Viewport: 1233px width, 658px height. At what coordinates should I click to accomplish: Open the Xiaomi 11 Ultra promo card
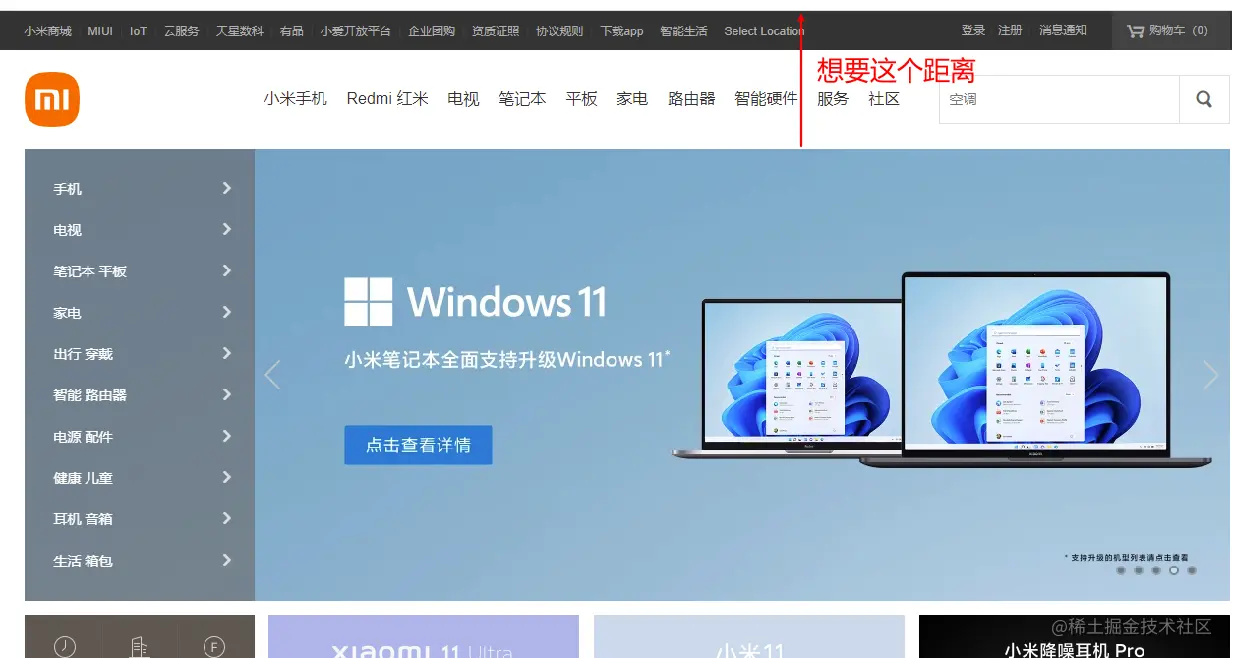point(423,637)
